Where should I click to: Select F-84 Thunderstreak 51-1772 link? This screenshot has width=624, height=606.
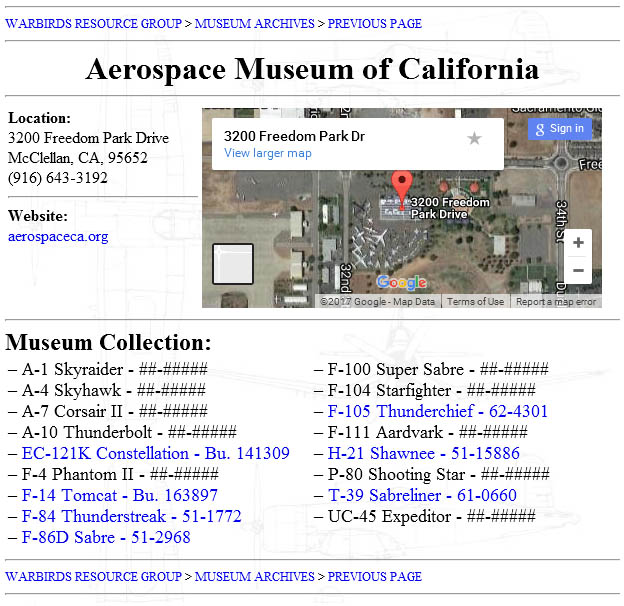(131, 516)
